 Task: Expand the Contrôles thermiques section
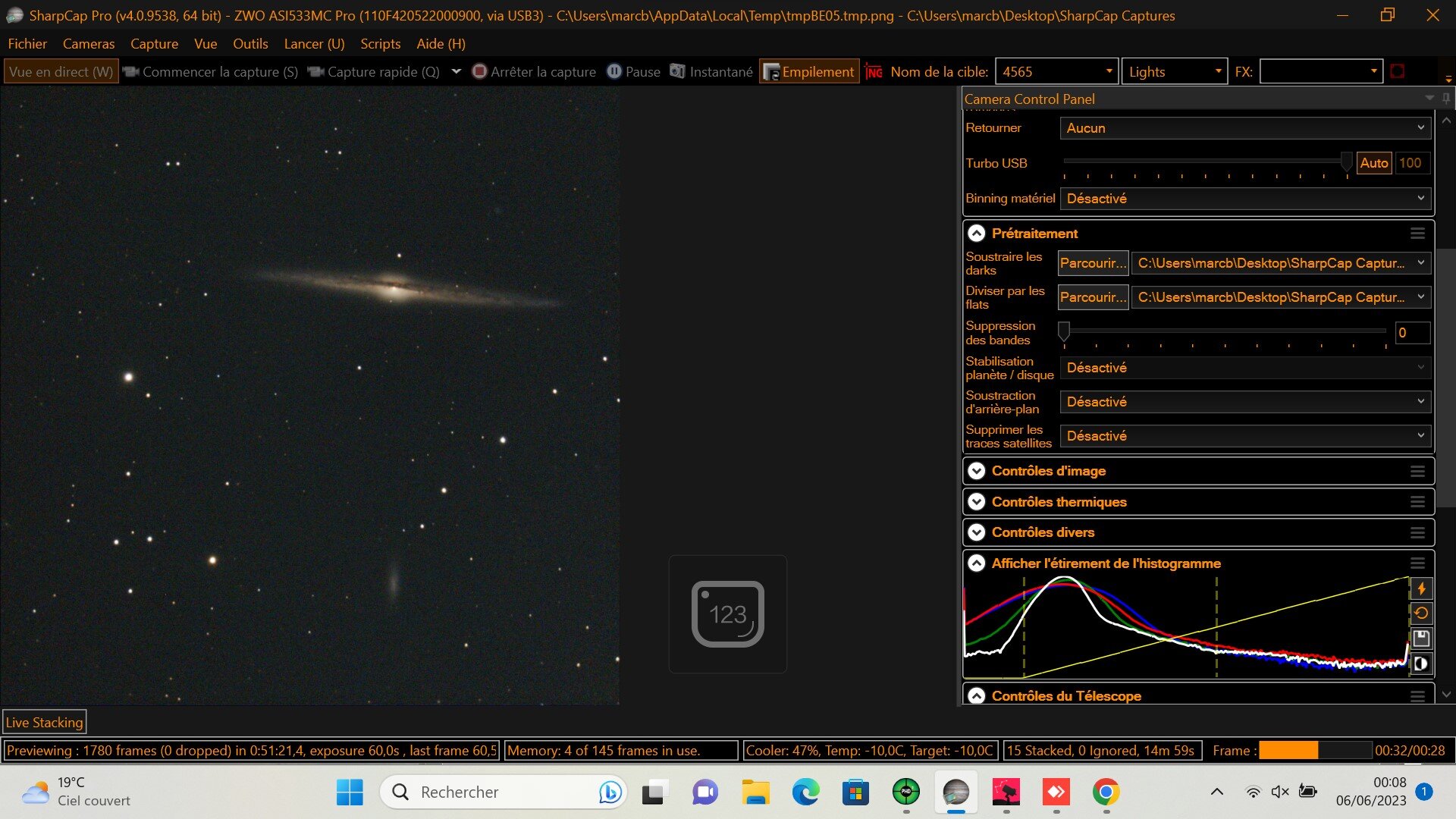[x=977, y=502]
